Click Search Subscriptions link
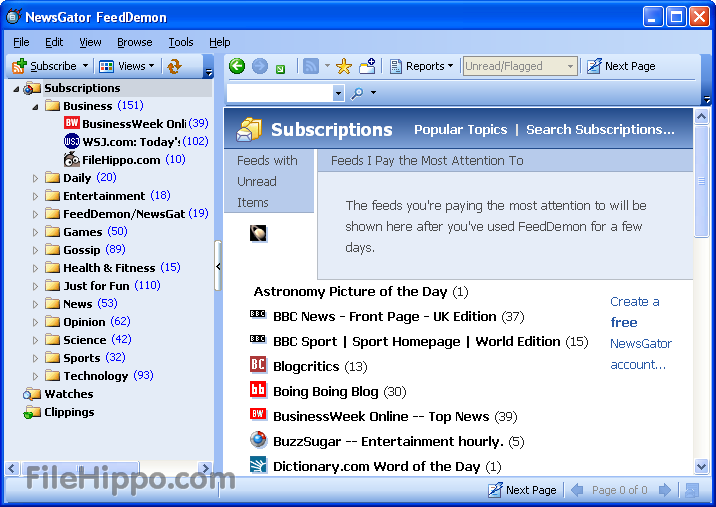The width and height of the screenshot is (716, 507). pyautogui.click(x=600, y=129)
